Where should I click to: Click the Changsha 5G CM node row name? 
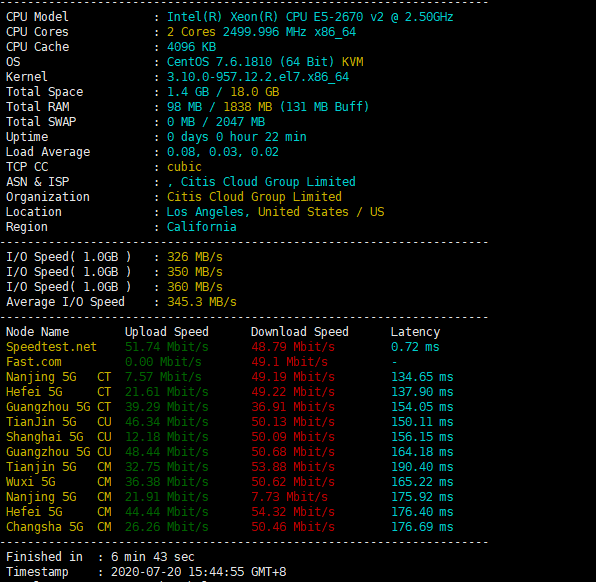click(x=59, y=527)
